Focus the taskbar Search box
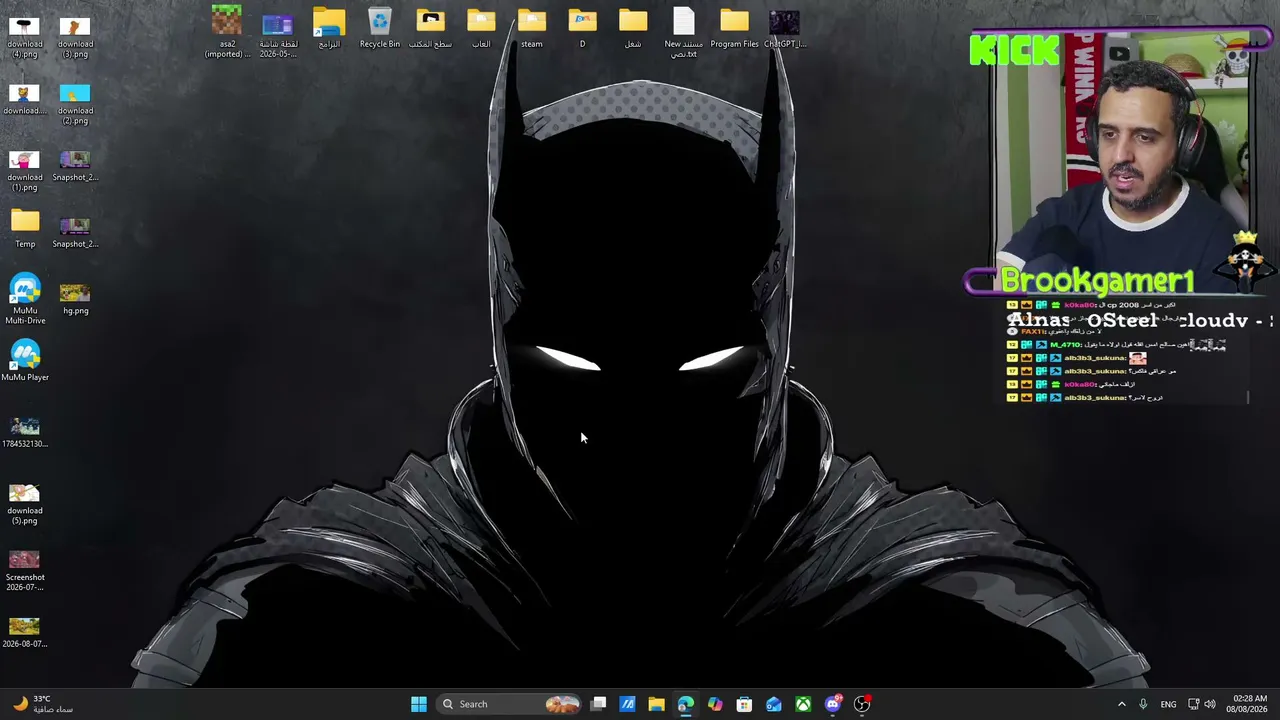 click(x=510, y=704)
